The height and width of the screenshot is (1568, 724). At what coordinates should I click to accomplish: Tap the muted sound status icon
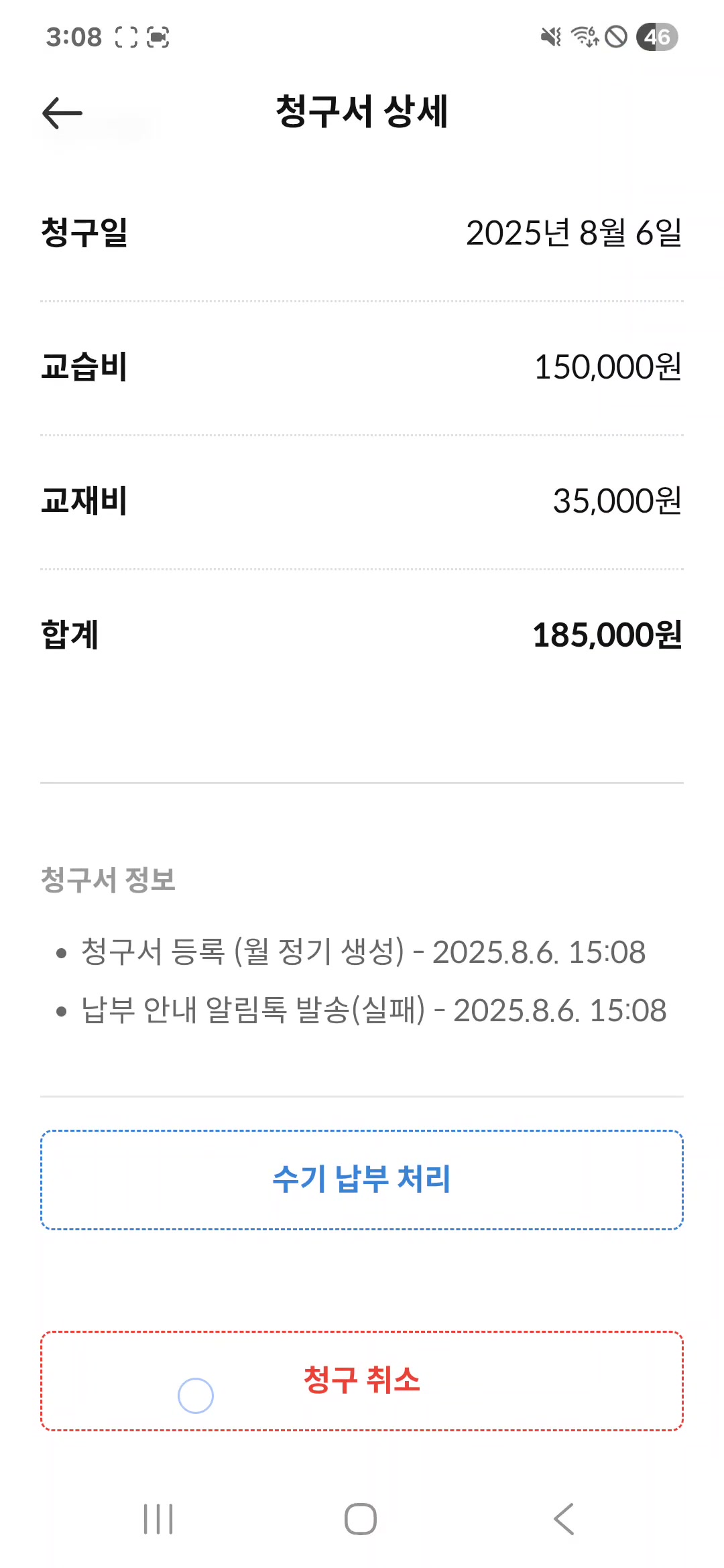[x=551, y=37]
